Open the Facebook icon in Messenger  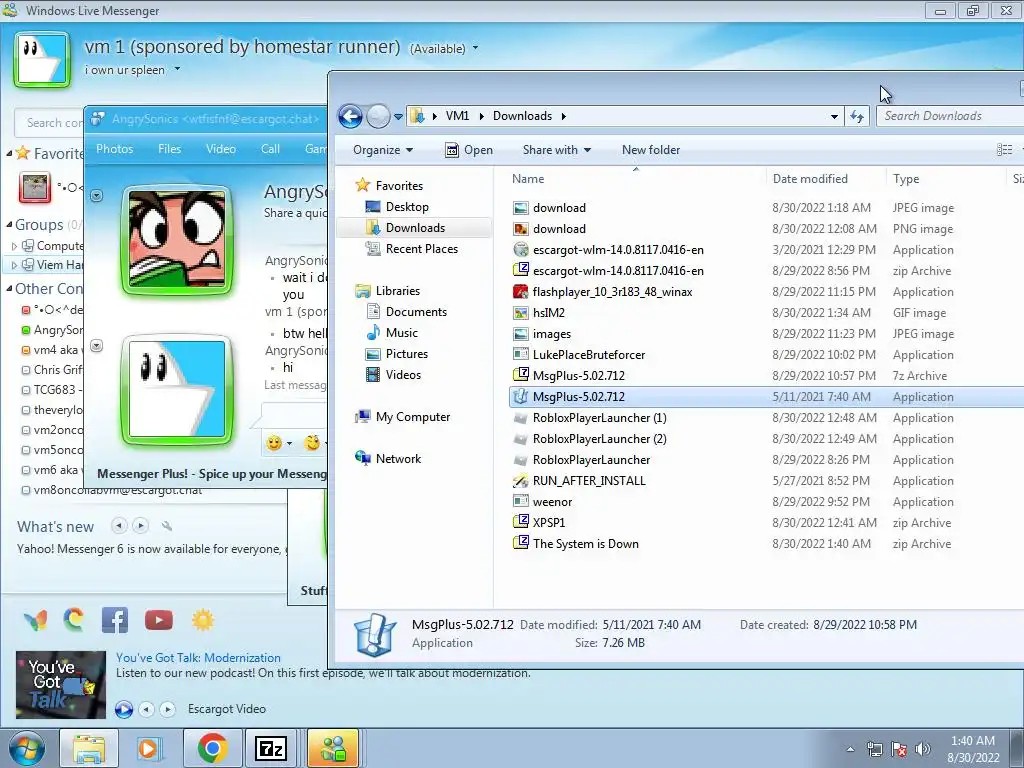115,620
